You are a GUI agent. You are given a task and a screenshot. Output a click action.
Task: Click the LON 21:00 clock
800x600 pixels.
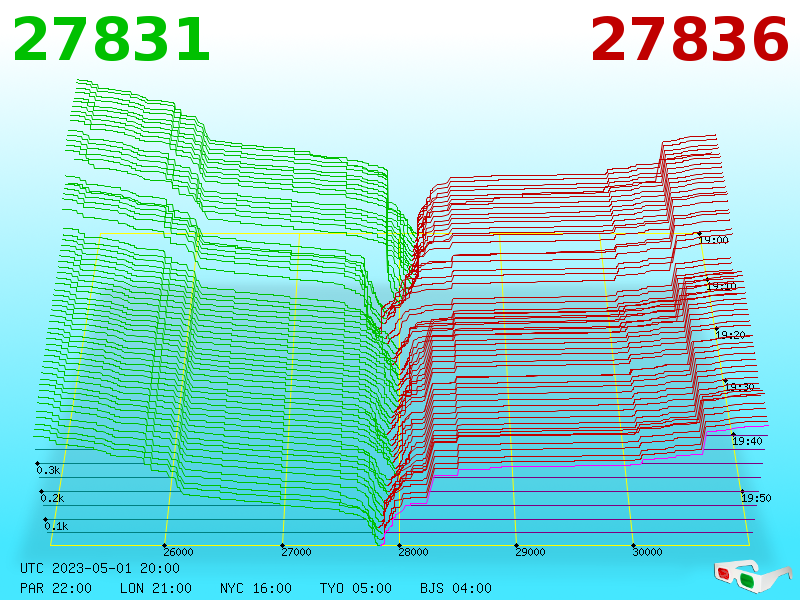point(156,588)
